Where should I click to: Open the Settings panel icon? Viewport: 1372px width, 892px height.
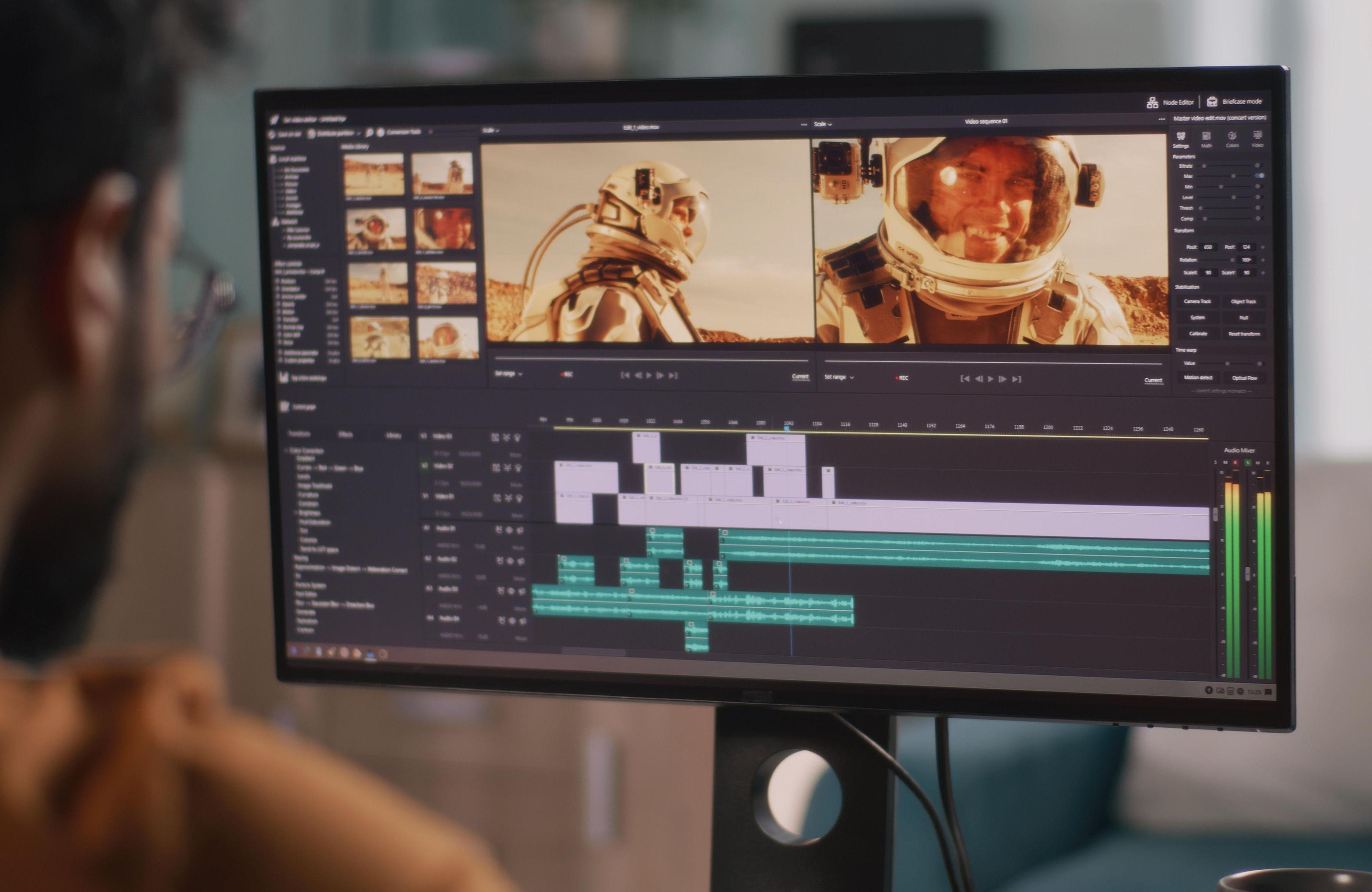tap(1181, 136)
